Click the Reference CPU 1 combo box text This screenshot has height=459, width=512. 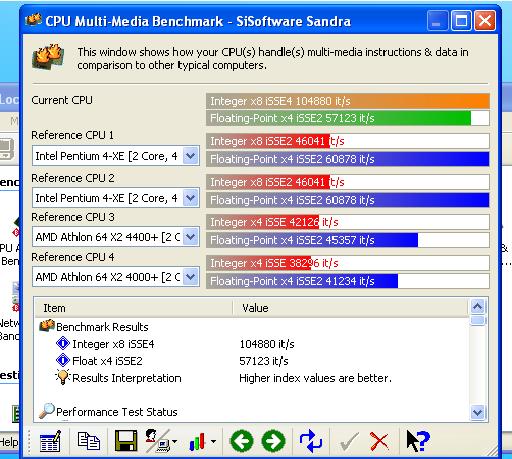(x=106, y=156)
